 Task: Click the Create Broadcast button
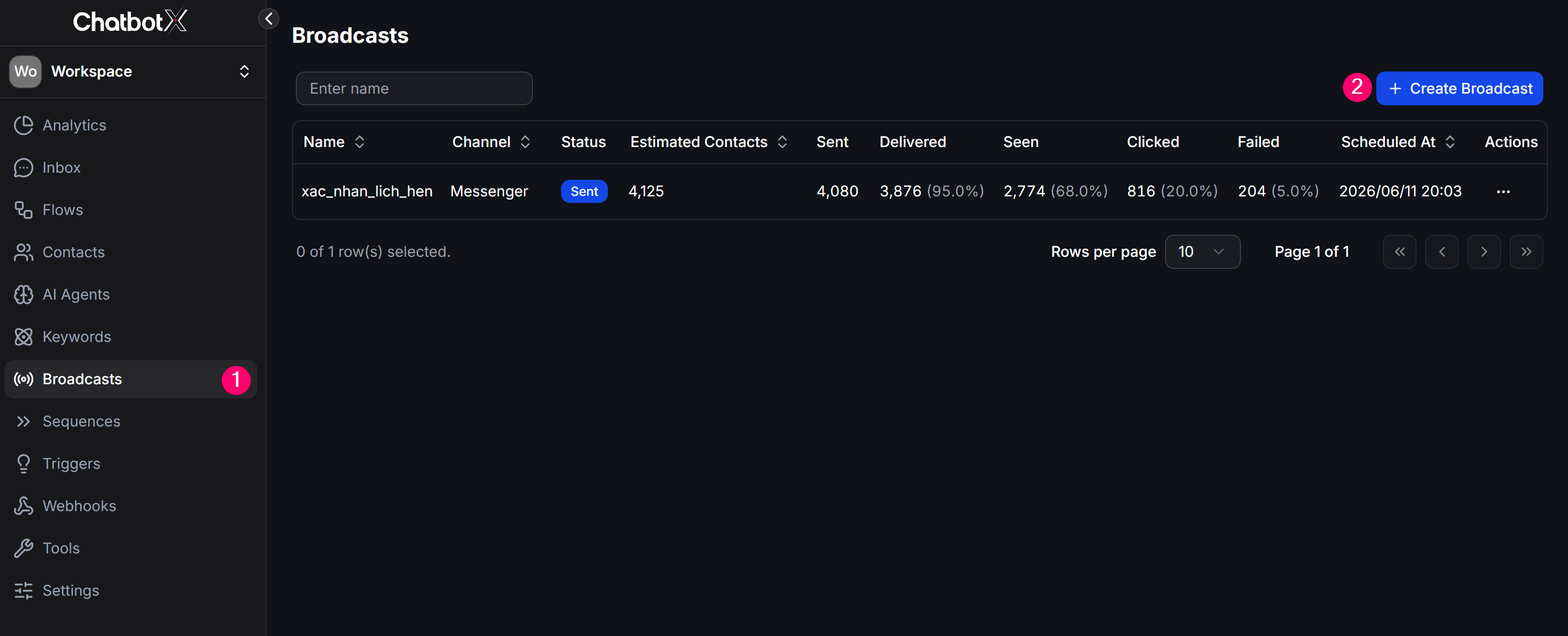[x=1459, y=88]
